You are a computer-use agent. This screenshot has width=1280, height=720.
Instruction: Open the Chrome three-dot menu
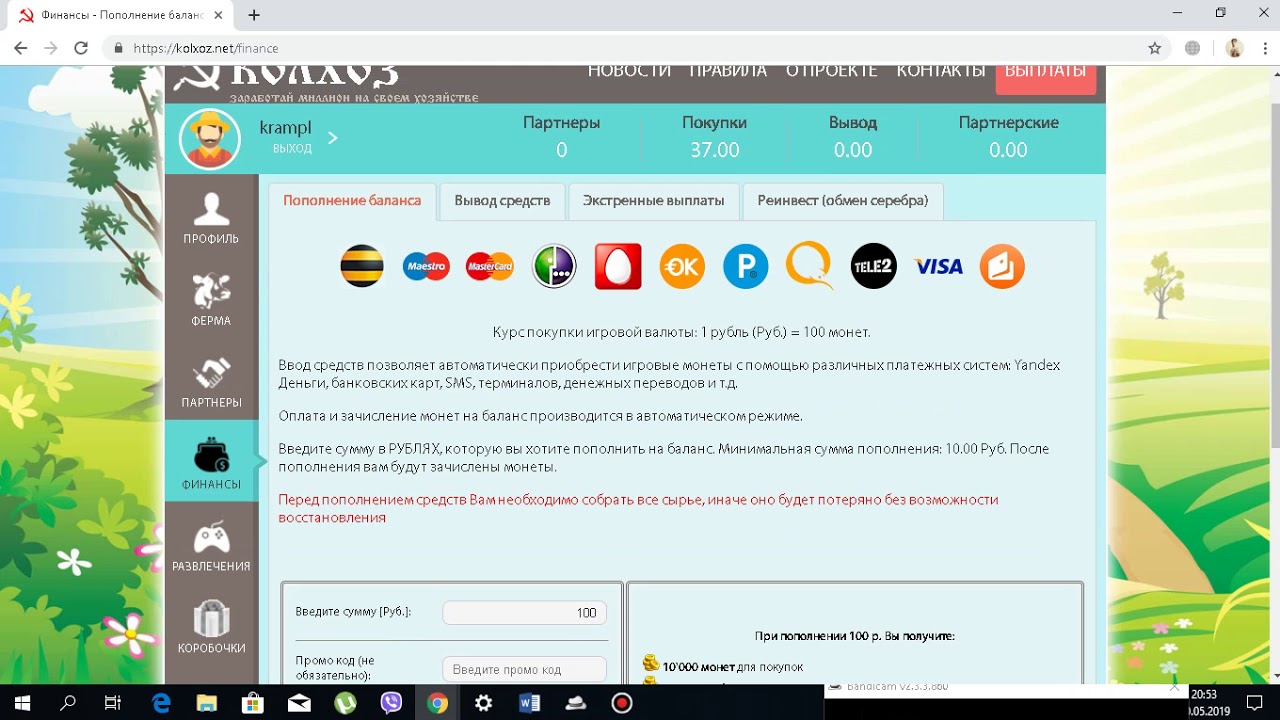[x=1264, y=48]
